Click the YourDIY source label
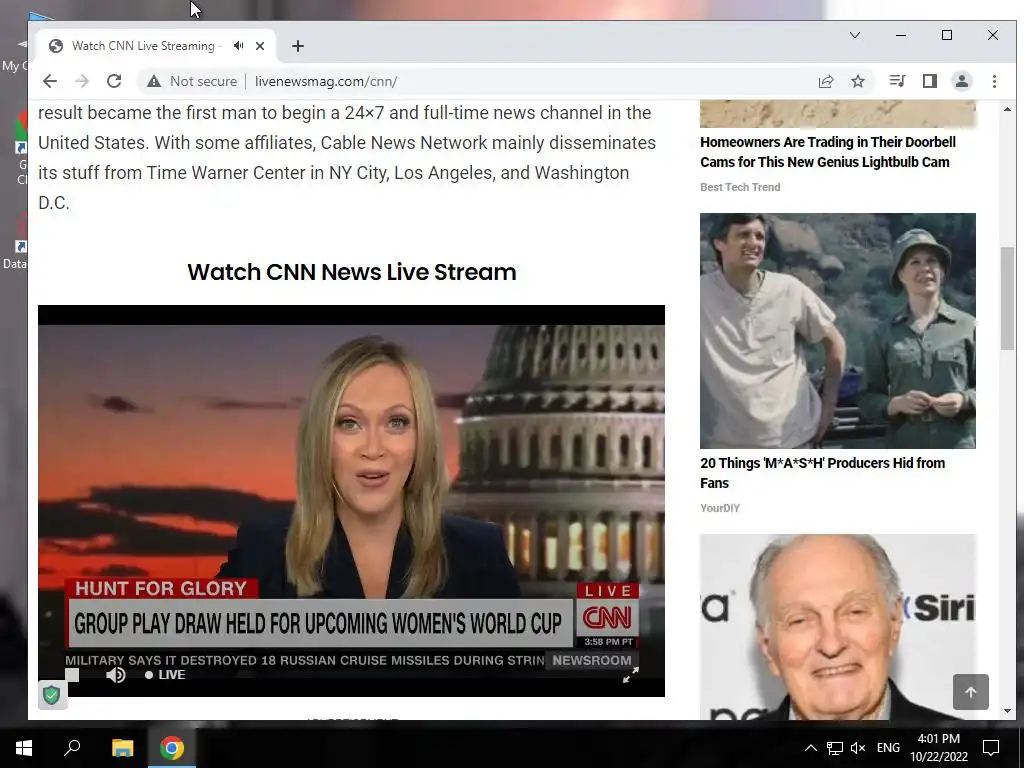 tap(720, 507)
